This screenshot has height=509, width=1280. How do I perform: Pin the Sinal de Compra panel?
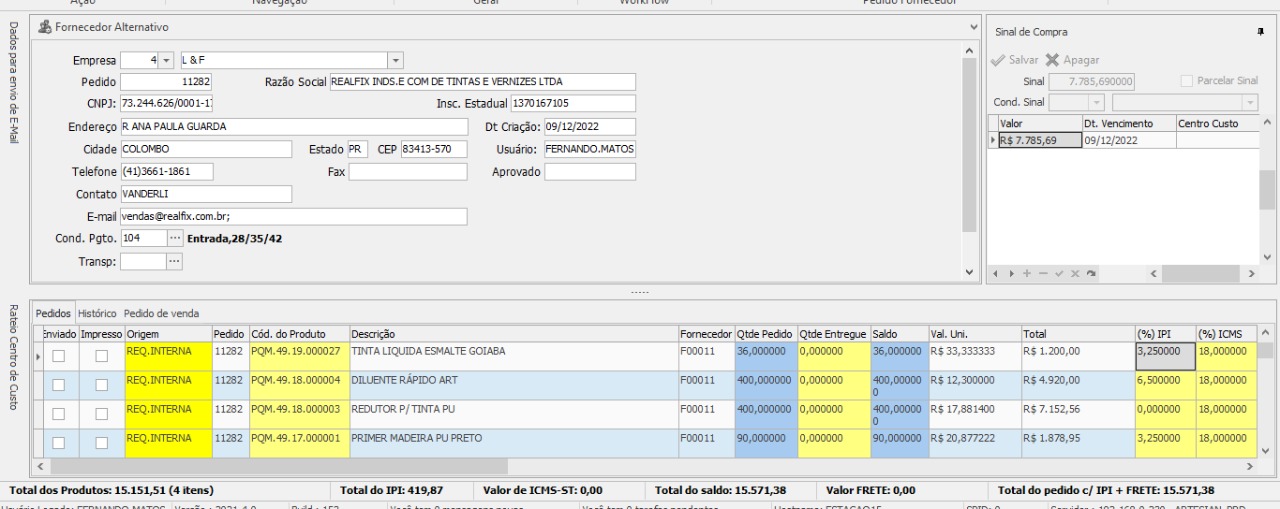point(1260,32)
